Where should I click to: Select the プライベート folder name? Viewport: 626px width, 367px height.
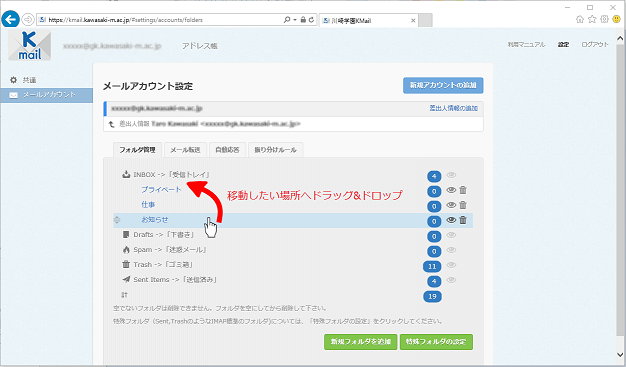pyautogui.click(x=161, y=190)
